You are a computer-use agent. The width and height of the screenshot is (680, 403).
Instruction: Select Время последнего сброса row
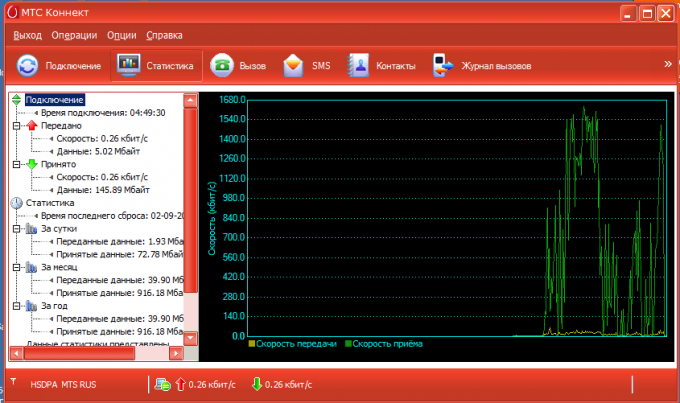(112, 216)
